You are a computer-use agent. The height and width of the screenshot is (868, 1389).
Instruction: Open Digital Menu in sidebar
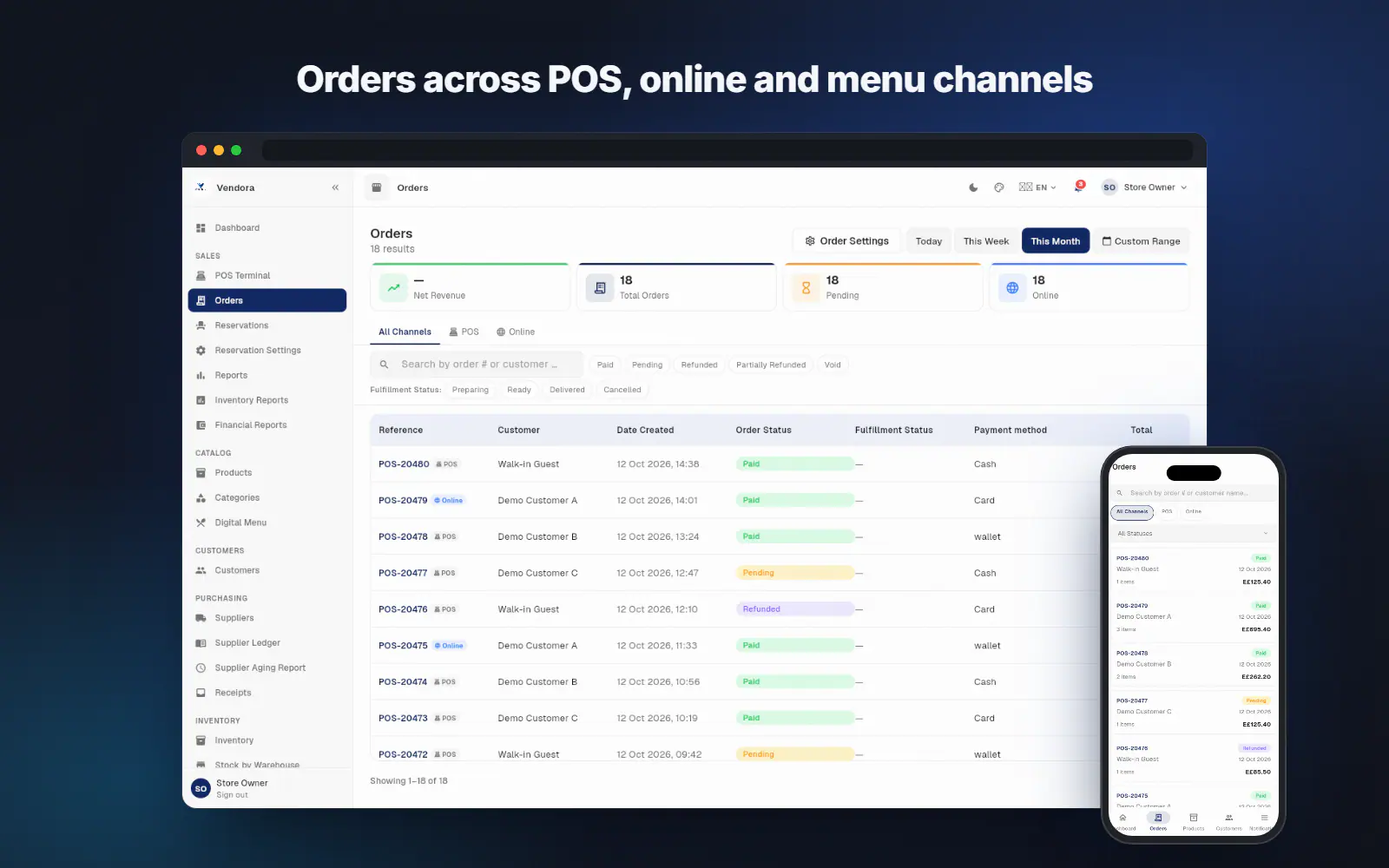(x=267, y=523)
